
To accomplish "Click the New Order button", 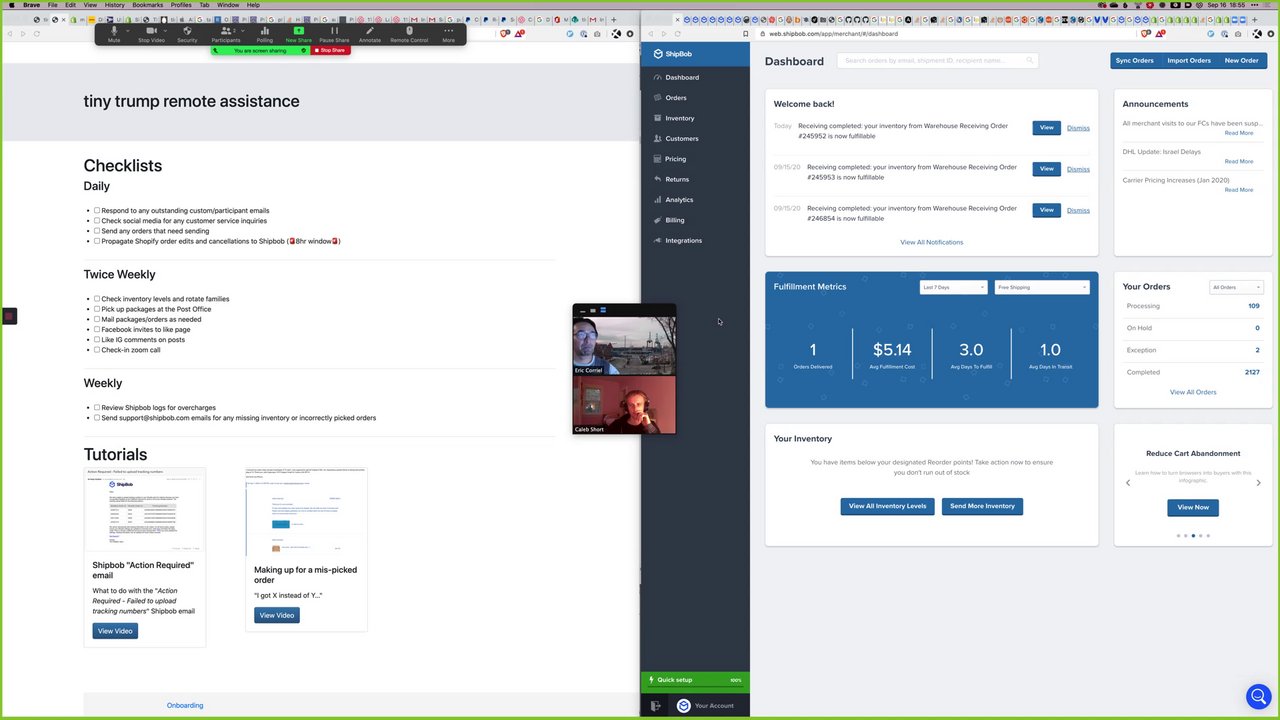I will coord(1242,60).
